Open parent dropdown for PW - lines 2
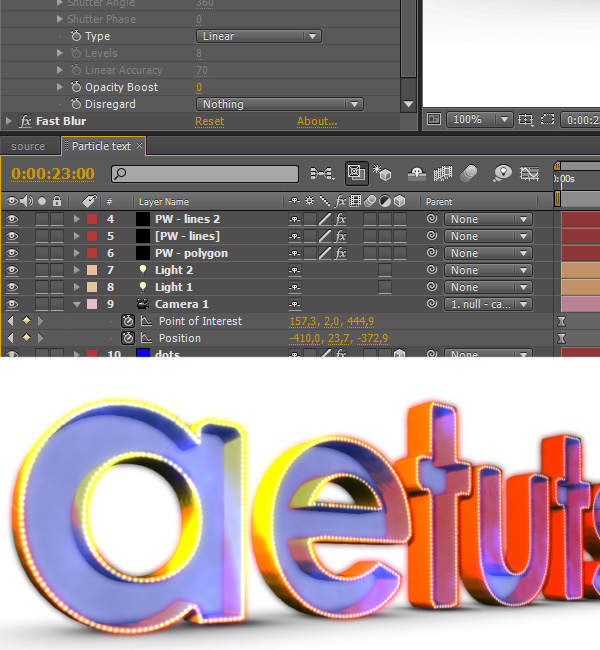This screenshot has height=650, width=600. [488, 219]
